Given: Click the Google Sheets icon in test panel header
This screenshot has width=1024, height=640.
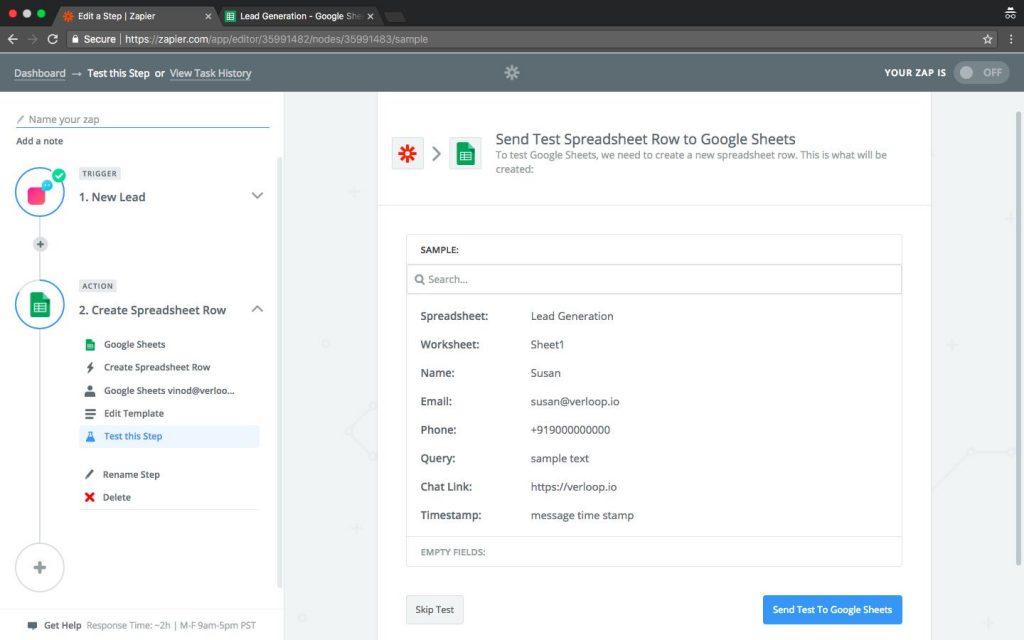Looking at the screenshot, I should click(466, 153).
